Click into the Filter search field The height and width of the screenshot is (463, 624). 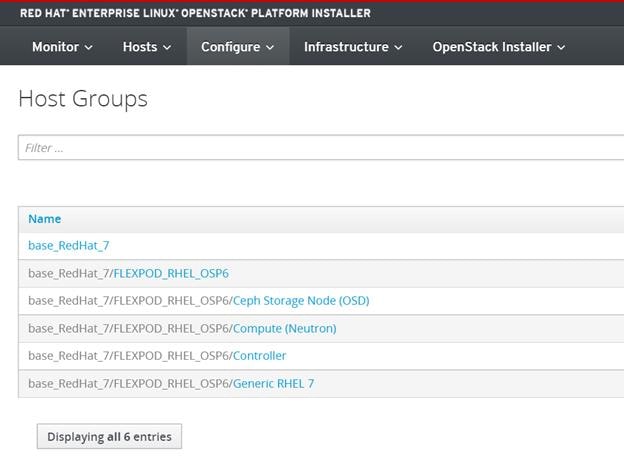tap(321, 148)
